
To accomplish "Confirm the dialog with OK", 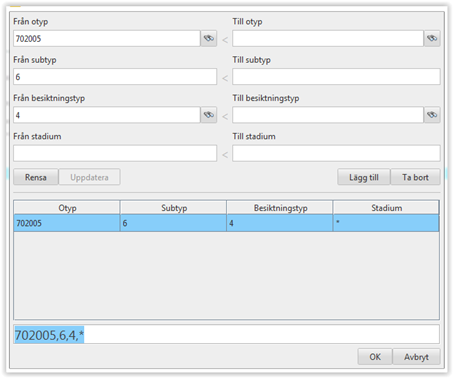I will (x=375, y=357).
